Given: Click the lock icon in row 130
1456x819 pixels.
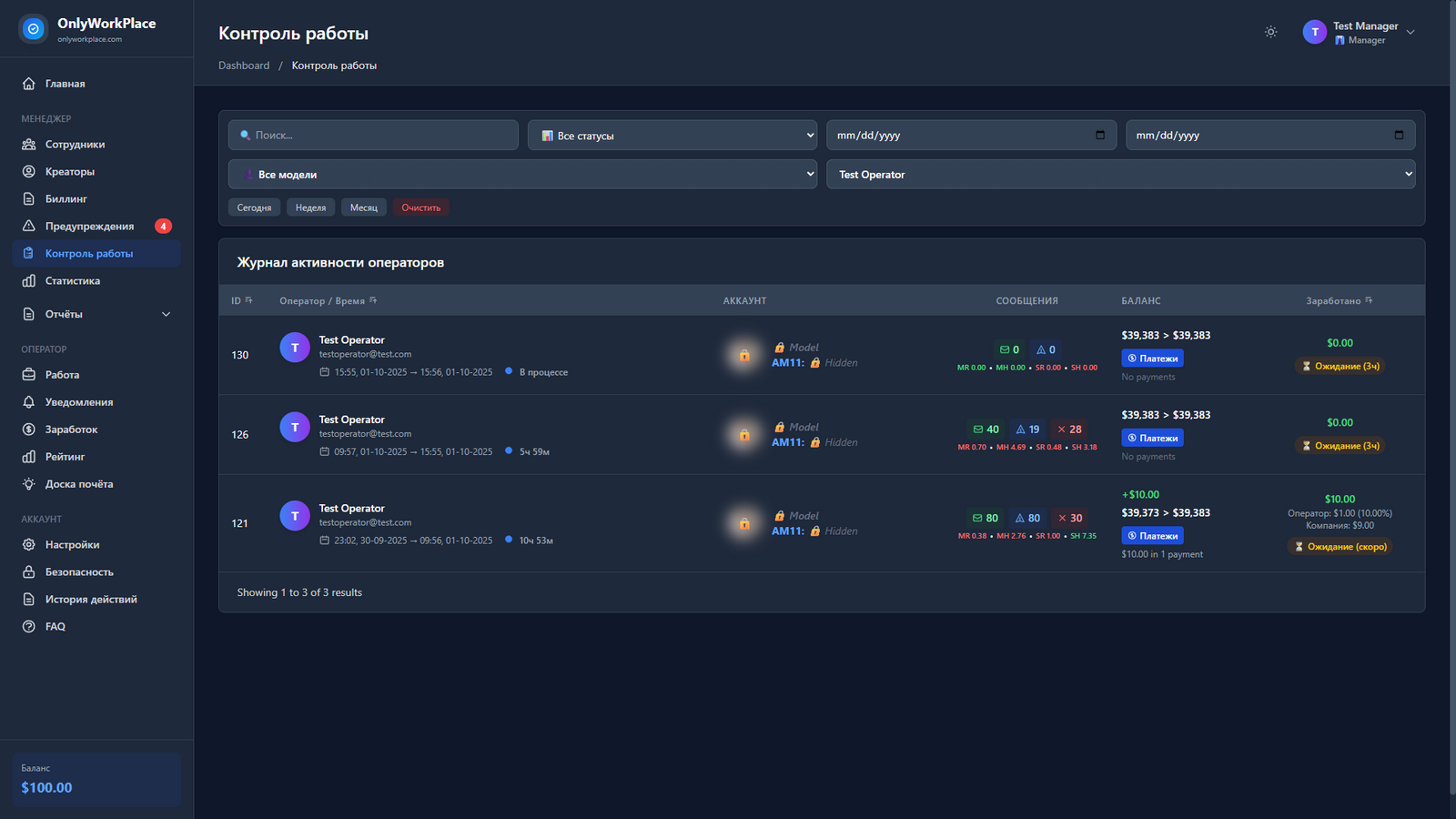Looking at the screenshot, I should point(744,356).
